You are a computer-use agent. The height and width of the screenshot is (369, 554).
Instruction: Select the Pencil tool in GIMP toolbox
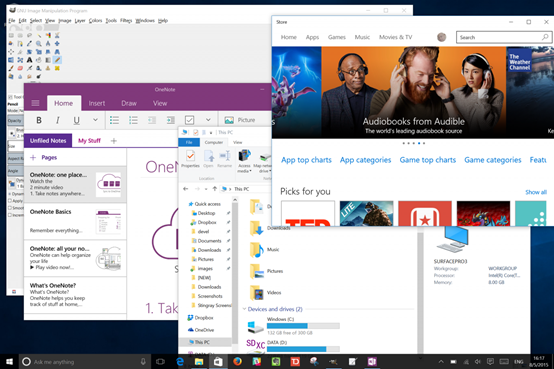pos(57,60)
